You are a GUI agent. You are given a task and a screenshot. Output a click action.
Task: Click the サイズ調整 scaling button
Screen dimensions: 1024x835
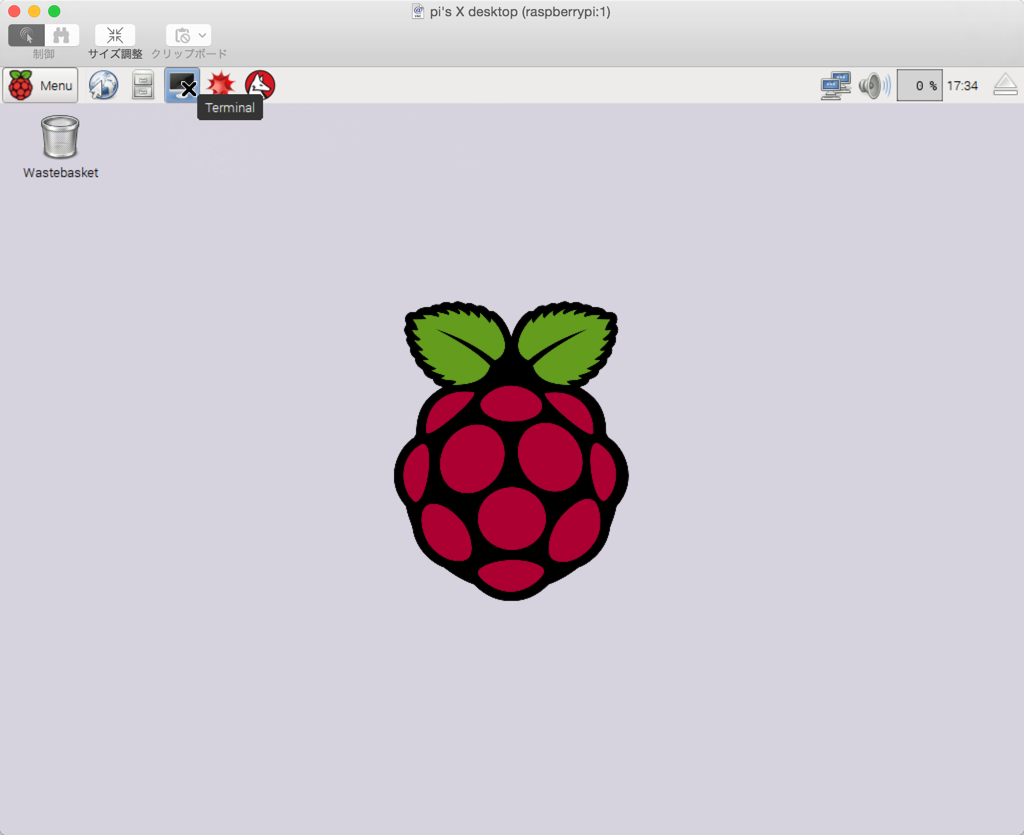pyautogui.click(x=115, y=35)
